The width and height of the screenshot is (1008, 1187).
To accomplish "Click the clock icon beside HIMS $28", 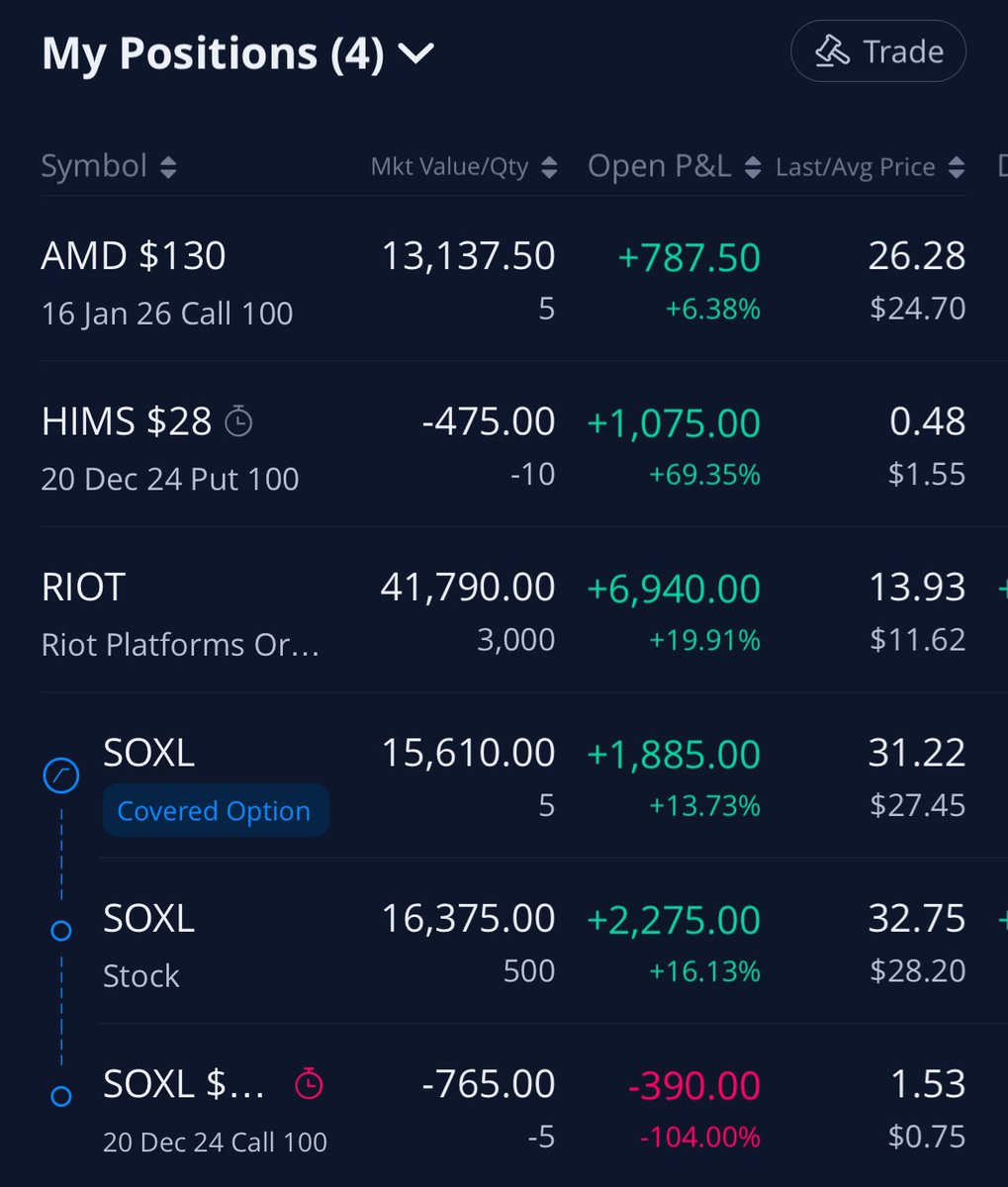I will [x=238, y=422].
